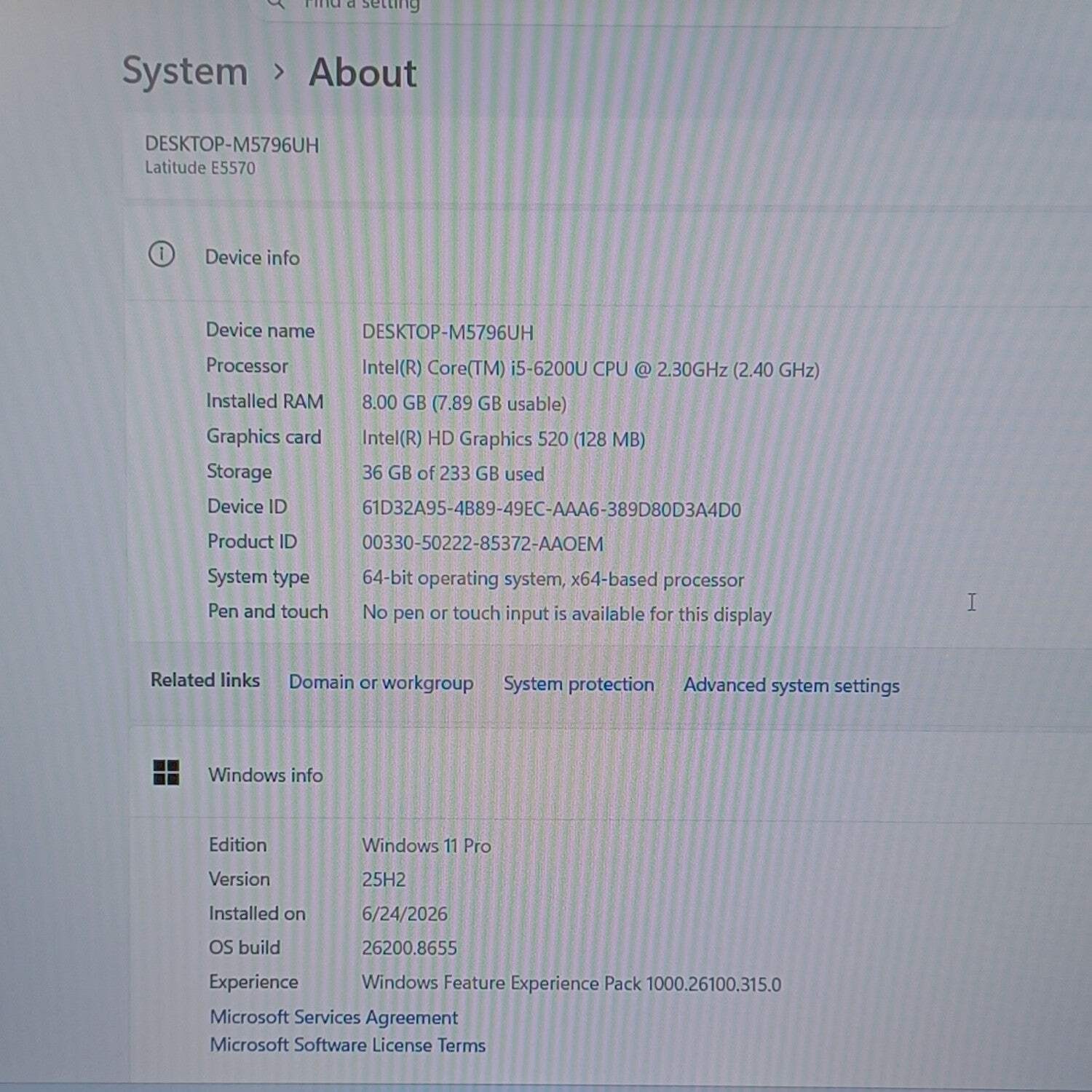Click the System type row label
This screenshot has width=1092, height=1092.
(258, 577)
